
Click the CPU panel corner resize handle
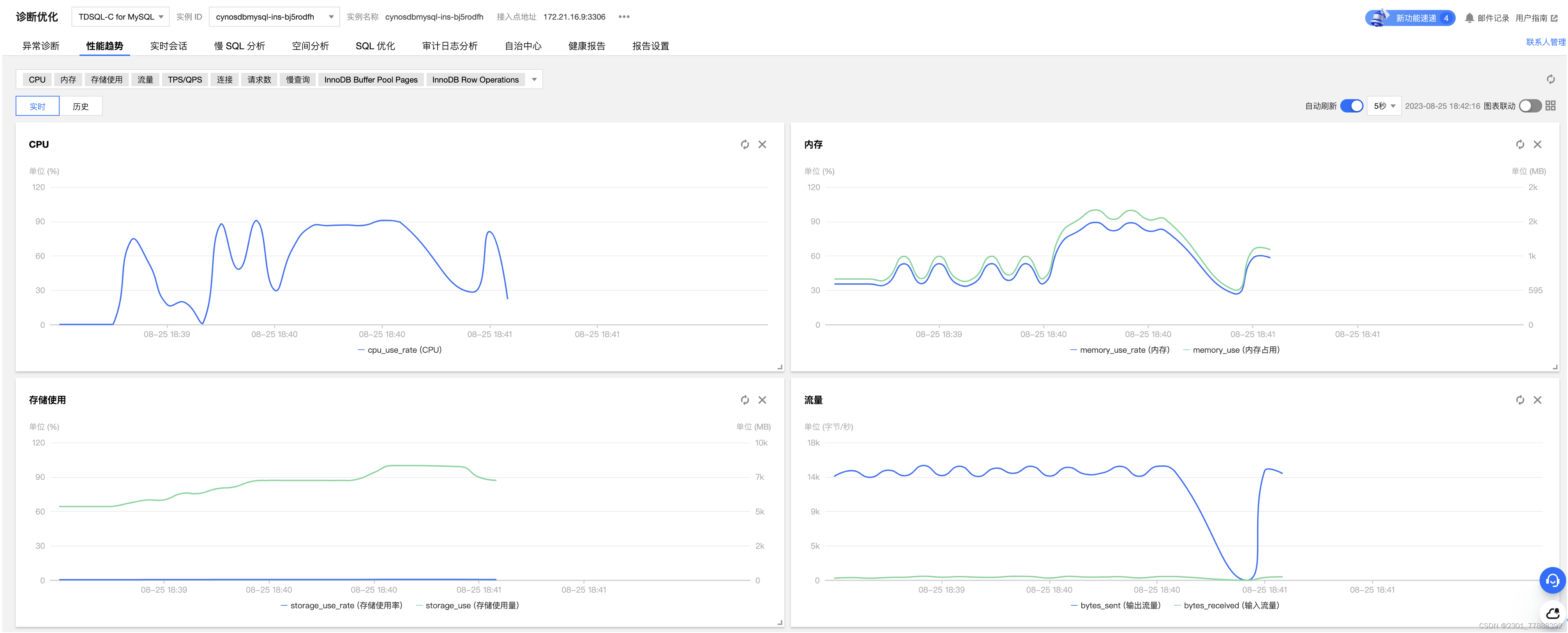(x=780, y=367)
